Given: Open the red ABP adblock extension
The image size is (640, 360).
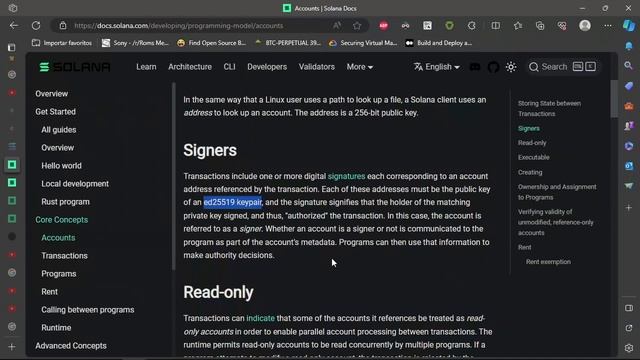Looking at the screenshot, I should point(383,26).
